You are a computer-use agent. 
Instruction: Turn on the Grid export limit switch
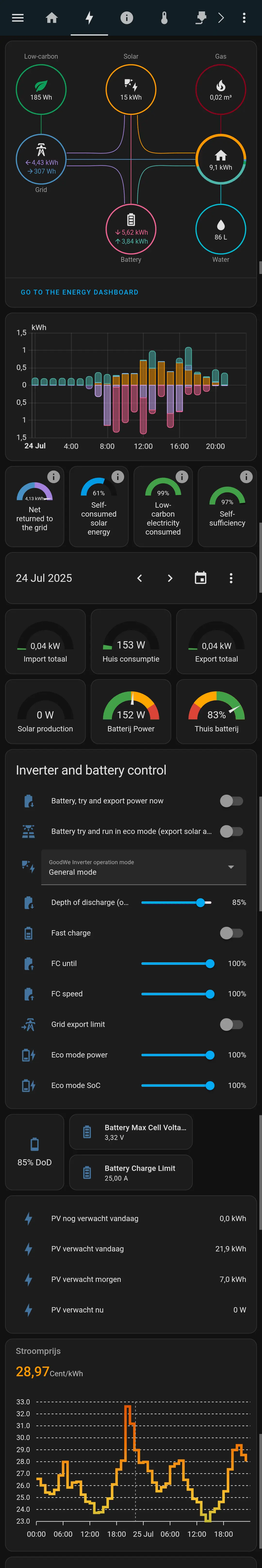pos(231,1024)
